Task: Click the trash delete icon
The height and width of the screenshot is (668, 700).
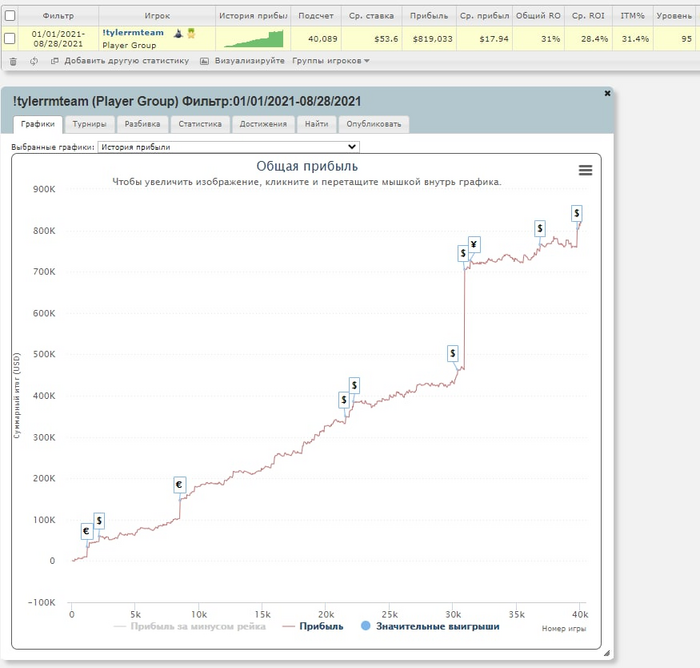Action: click(13, 61)
